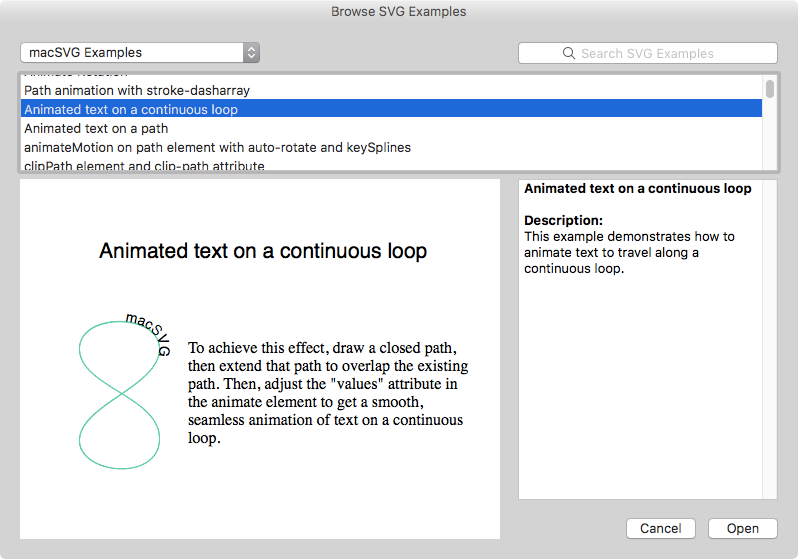Click the dropdown's up-down arrow stepper
This screenshot has width=798, height=559.
[x=252, y=52]
